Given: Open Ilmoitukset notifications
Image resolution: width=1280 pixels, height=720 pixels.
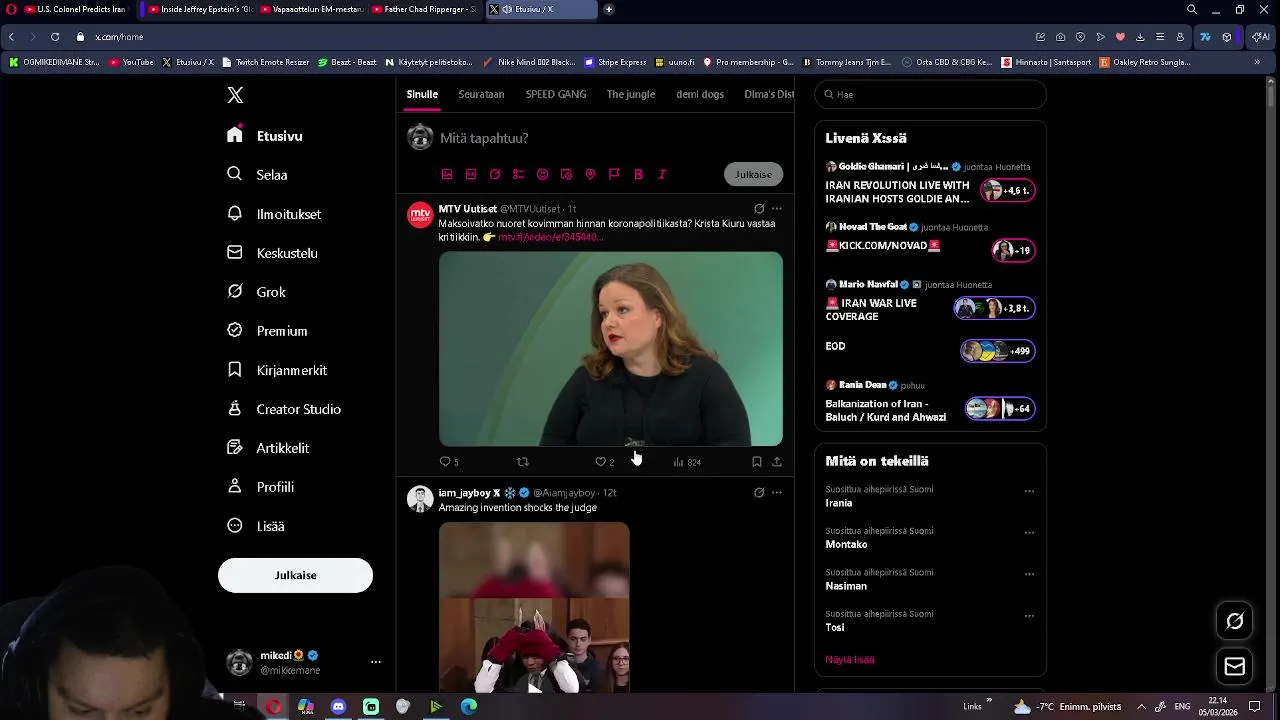Looking at the screenshot, I should [x=274, y=214].
